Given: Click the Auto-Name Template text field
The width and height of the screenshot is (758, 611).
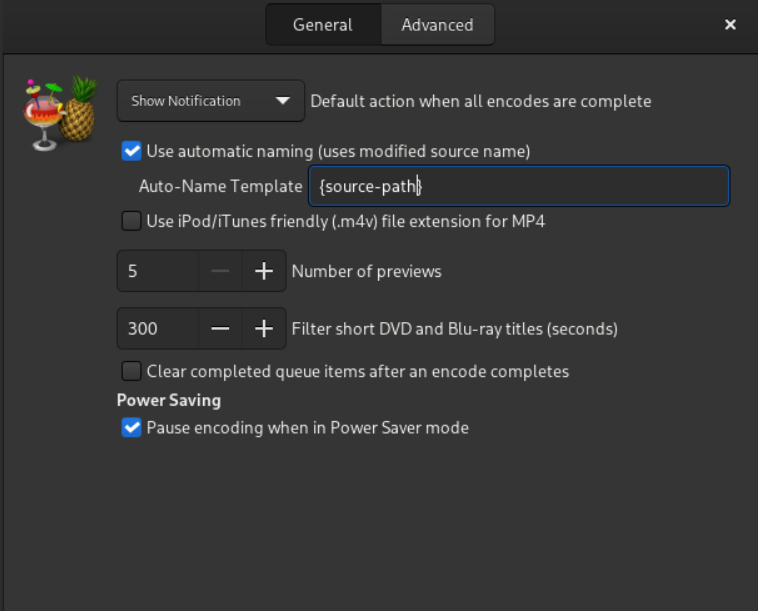Looking at the screenshot, I should [519, 186].
